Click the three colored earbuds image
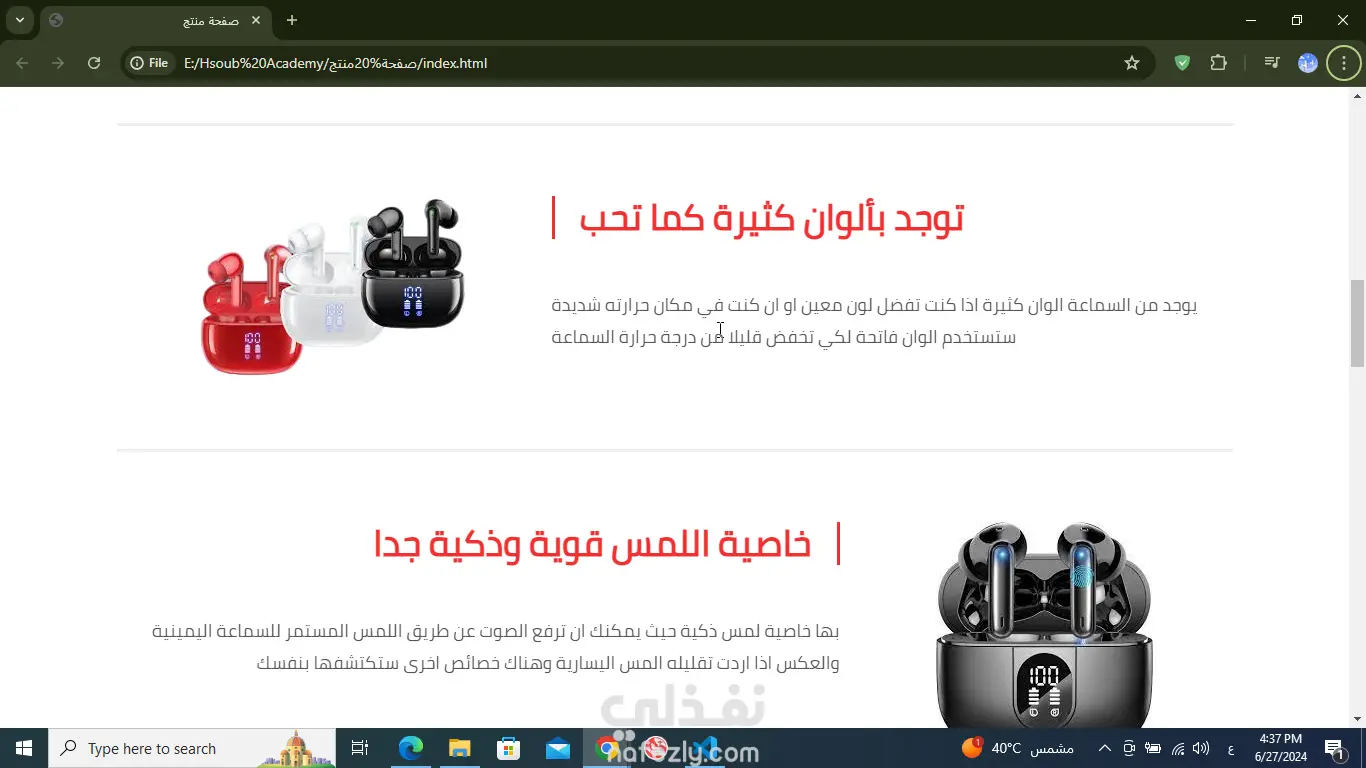The height and width of the screenshot is (768, 1366). pyautogui.click(x=334, y=287)
